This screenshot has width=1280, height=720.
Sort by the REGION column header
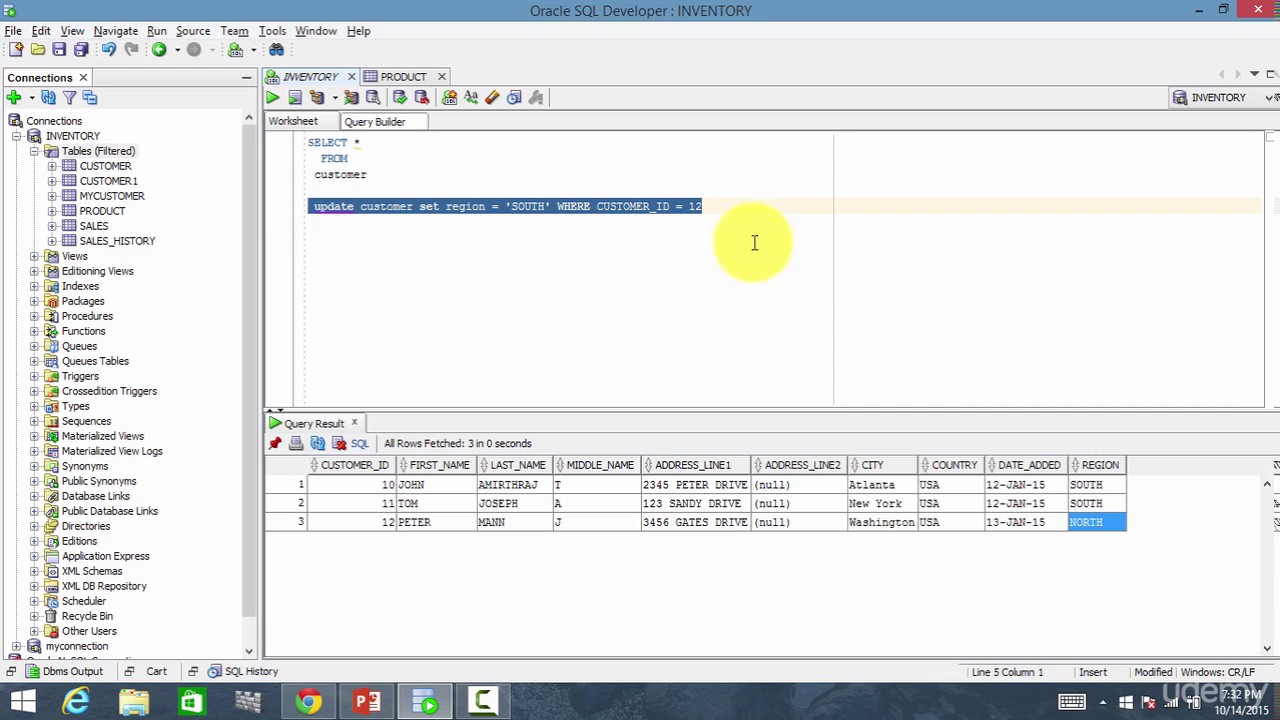coord(1097,465)
